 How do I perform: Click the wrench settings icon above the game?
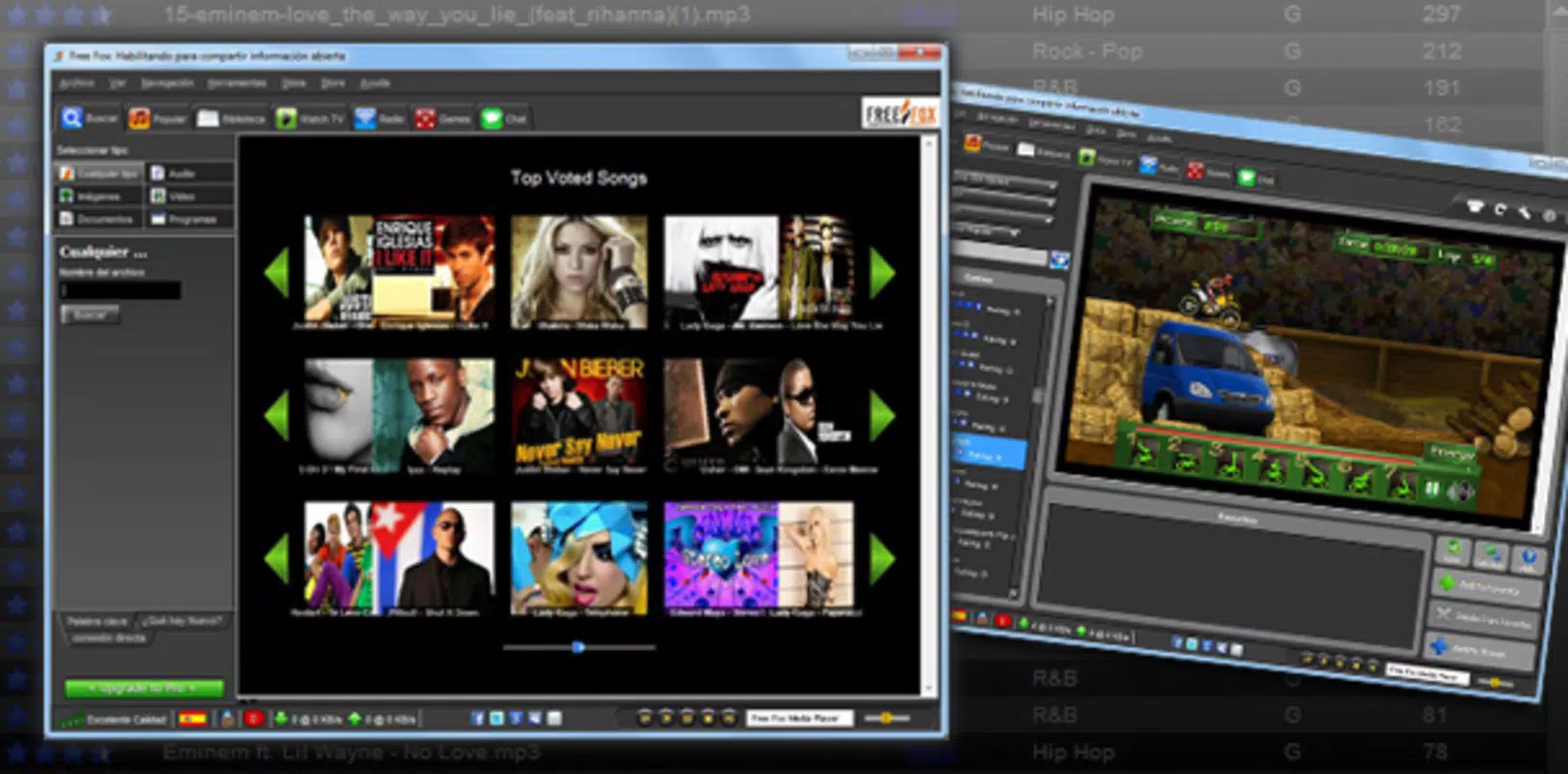click(1526, 213)
